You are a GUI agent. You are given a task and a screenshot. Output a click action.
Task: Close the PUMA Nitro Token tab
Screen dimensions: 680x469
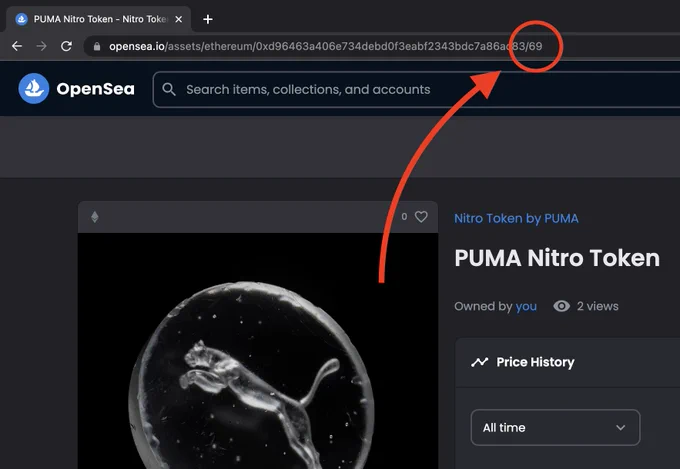(x=179, y=20)
